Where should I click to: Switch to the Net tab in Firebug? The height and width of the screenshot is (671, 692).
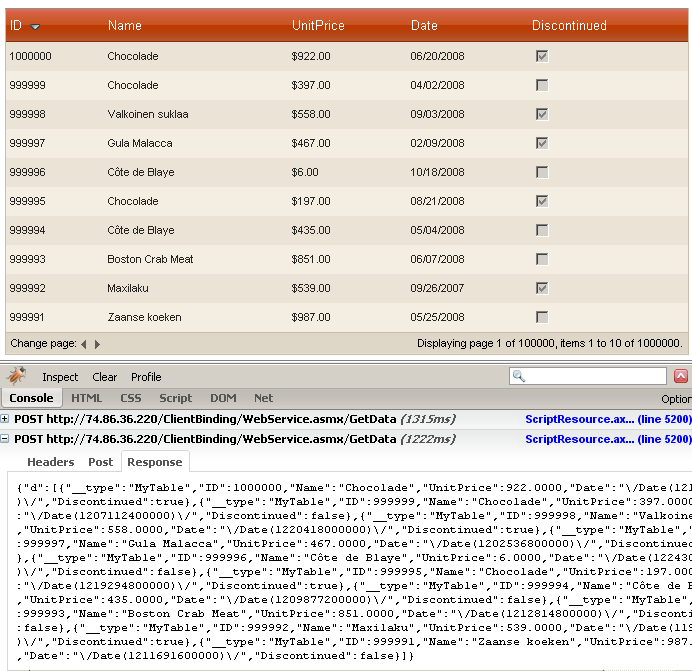pos(263,398)
